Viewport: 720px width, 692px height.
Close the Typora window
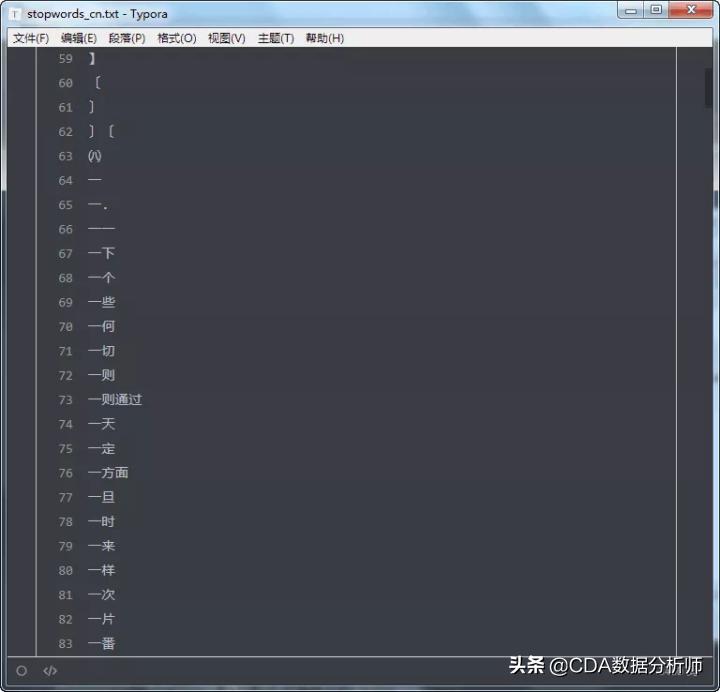pyautogui.click(x=691, y=10)
